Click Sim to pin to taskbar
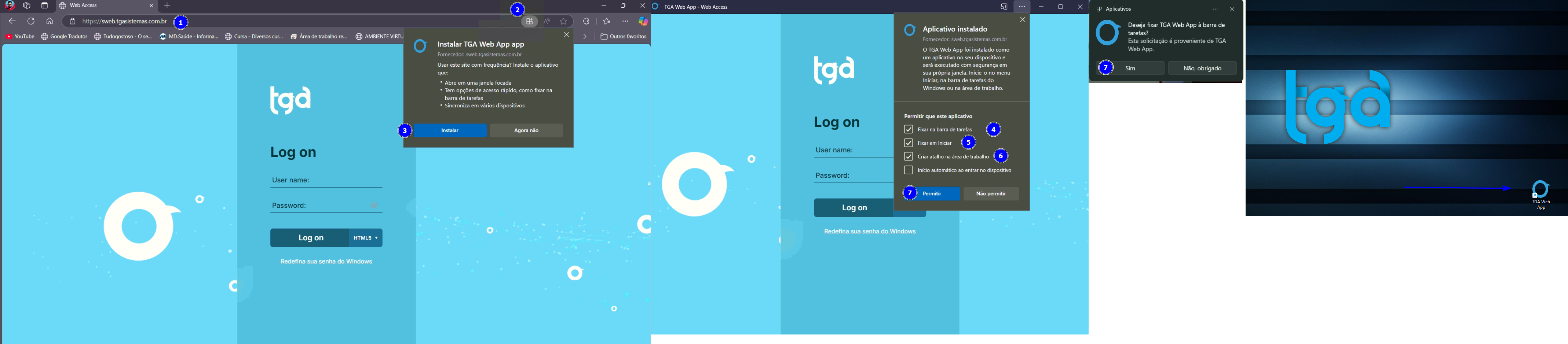Viewport: 1568px width, 344px height. (x=1130, y=69)
